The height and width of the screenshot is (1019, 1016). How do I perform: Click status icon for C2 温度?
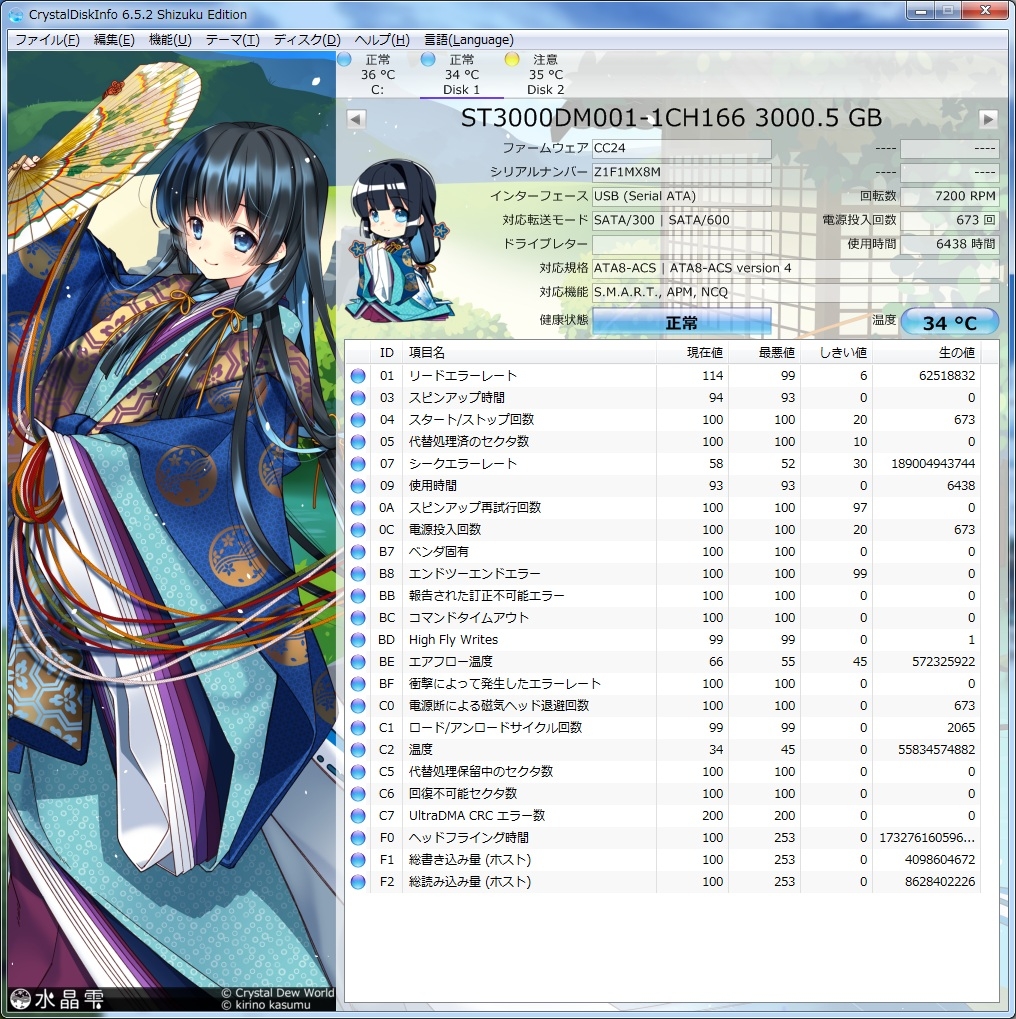[358, 750]
